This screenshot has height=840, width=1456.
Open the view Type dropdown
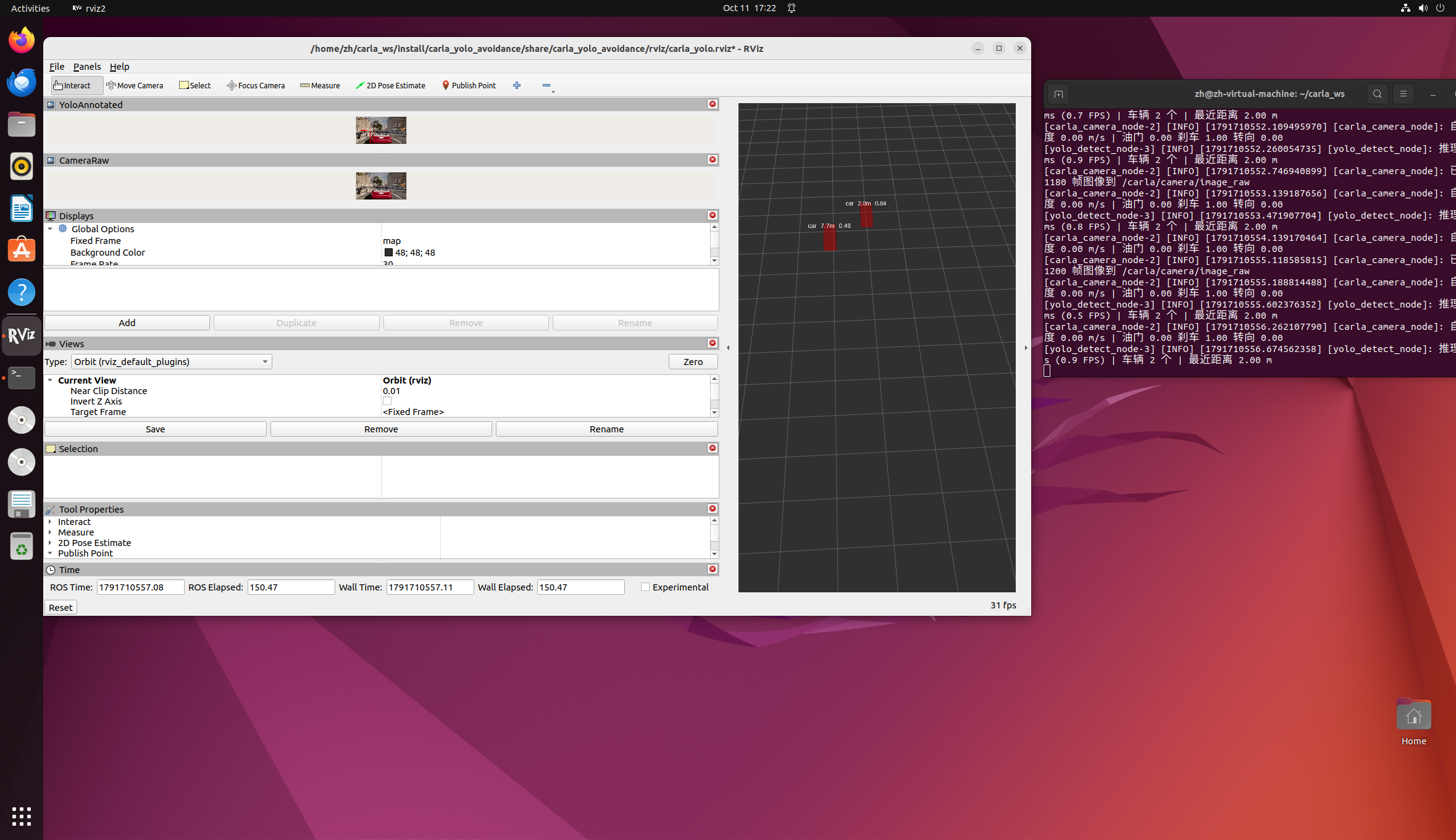171,361
